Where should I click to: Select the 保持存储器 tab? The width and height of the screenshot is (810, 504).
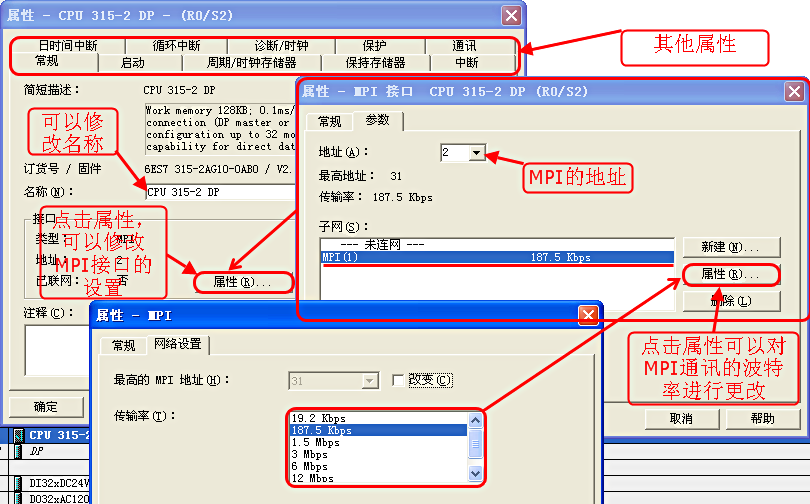pos(376,63)
